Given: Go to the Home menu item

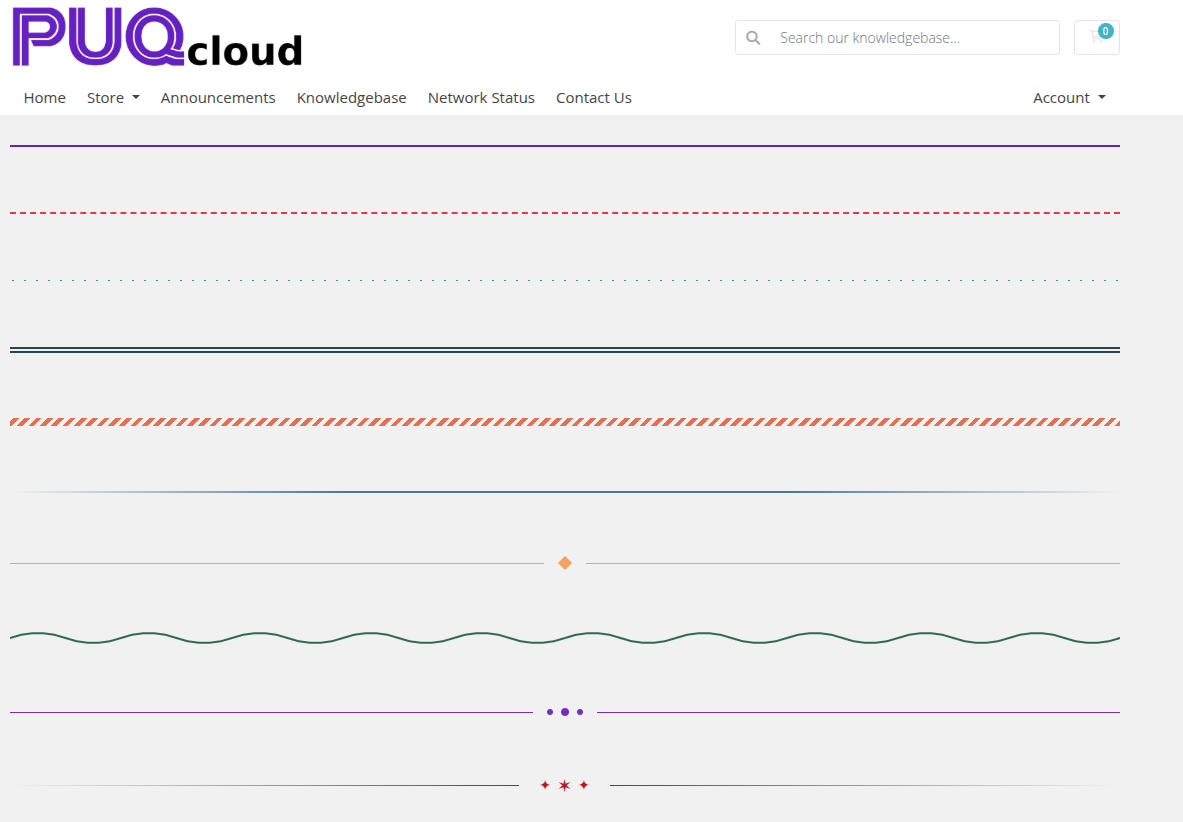Looking at the screenshot, I should tap(44, 98).
